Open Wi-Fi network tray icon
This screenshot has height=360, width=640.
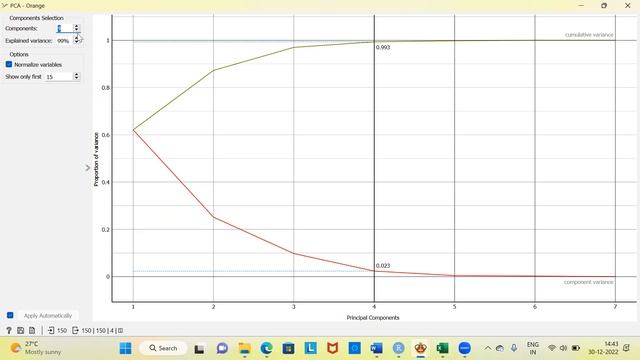(552, 348)
